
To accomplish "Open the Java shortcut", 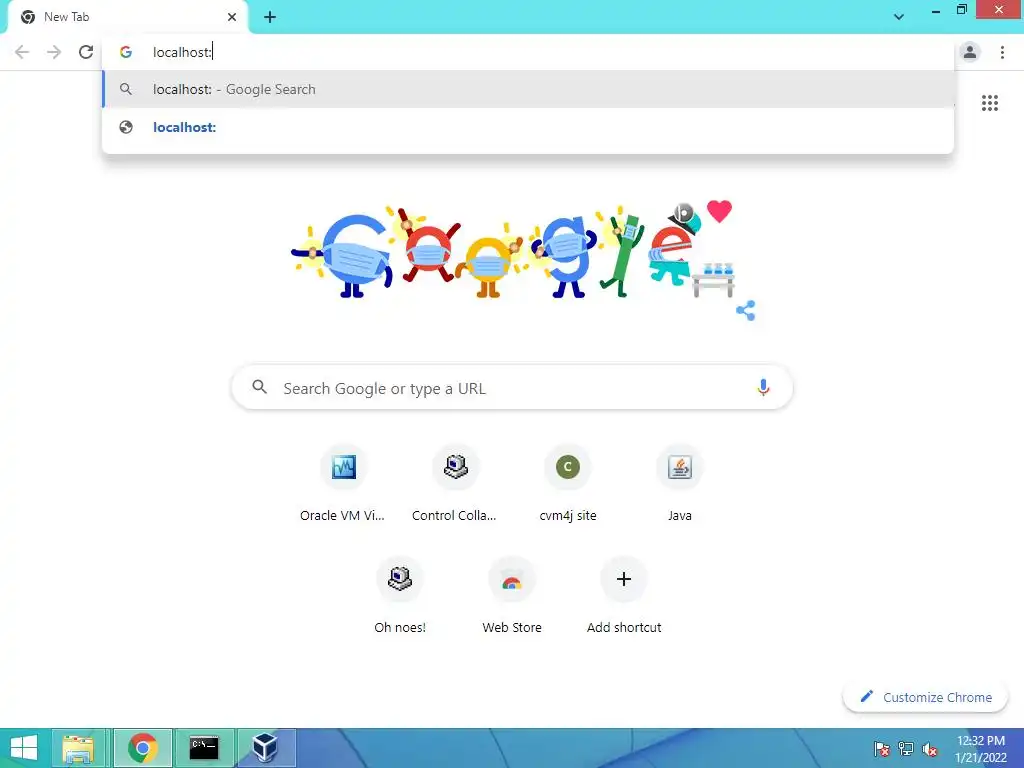I will pos(679,484).
